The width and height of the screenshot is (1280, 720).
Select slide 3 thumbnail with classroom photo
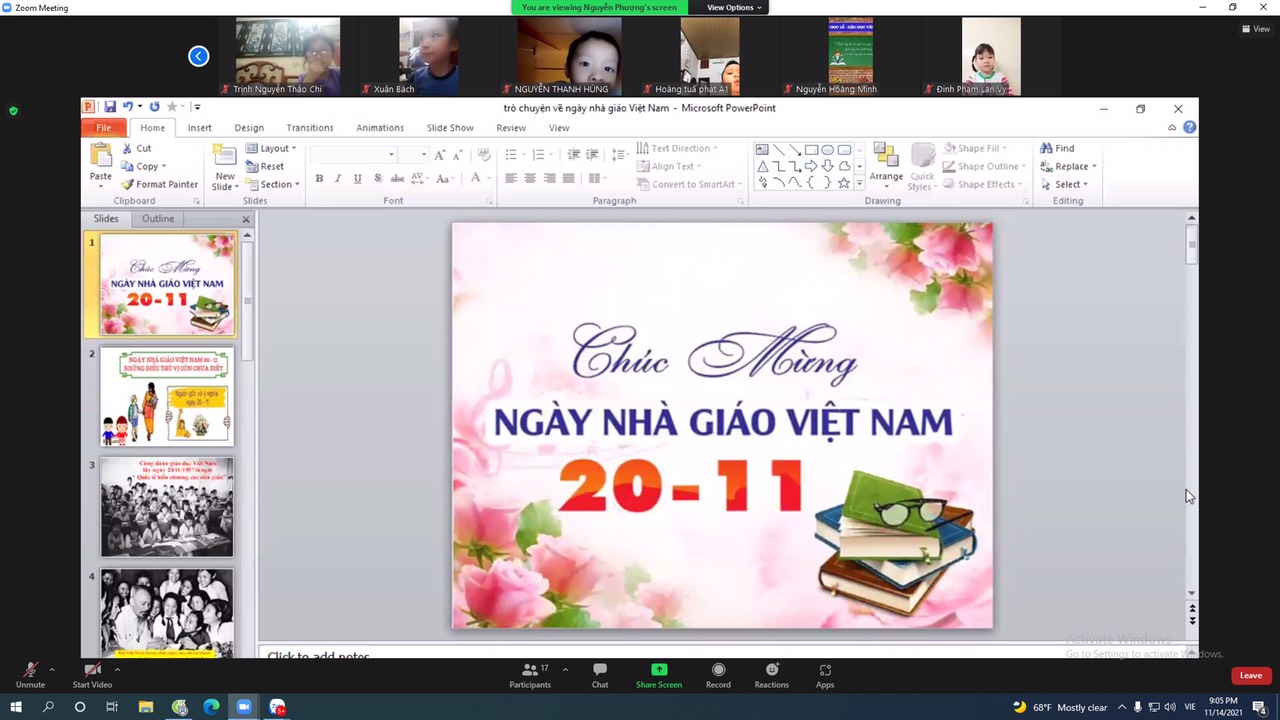pyautogui.click(x=167, y=507)
